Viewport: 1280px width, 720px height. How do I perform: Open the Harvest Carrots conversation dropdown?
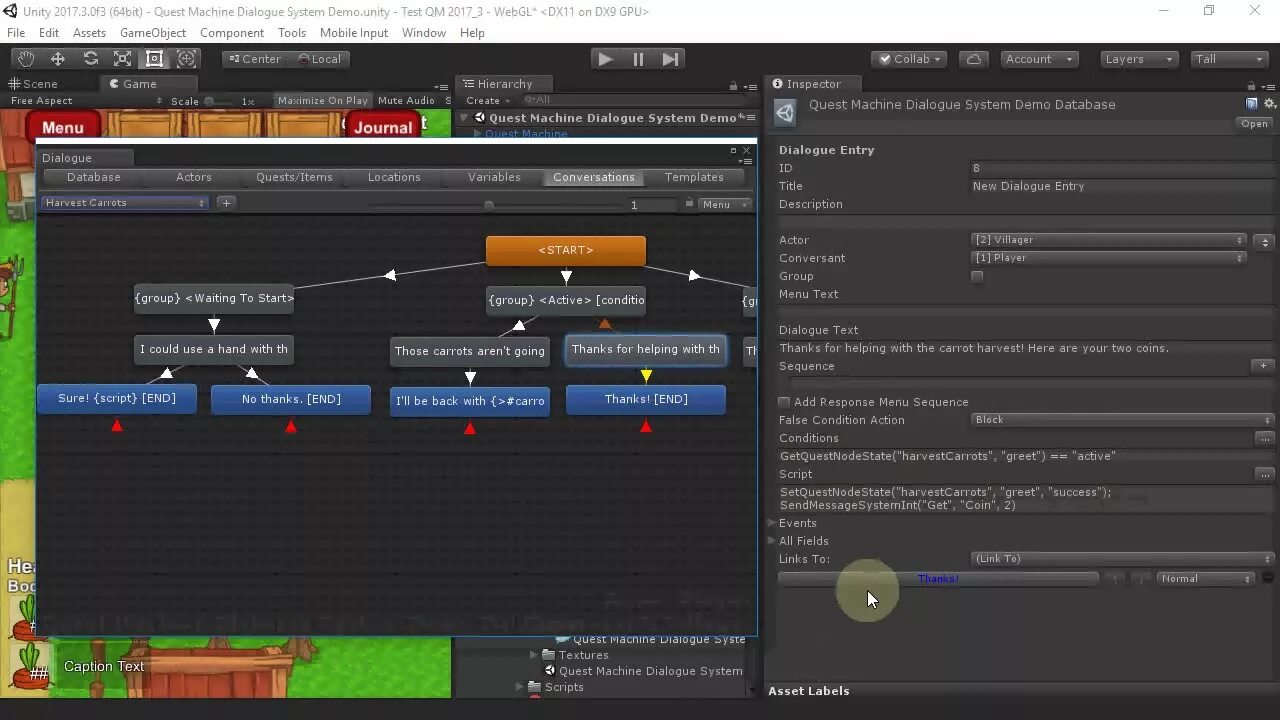coord(124,203)
